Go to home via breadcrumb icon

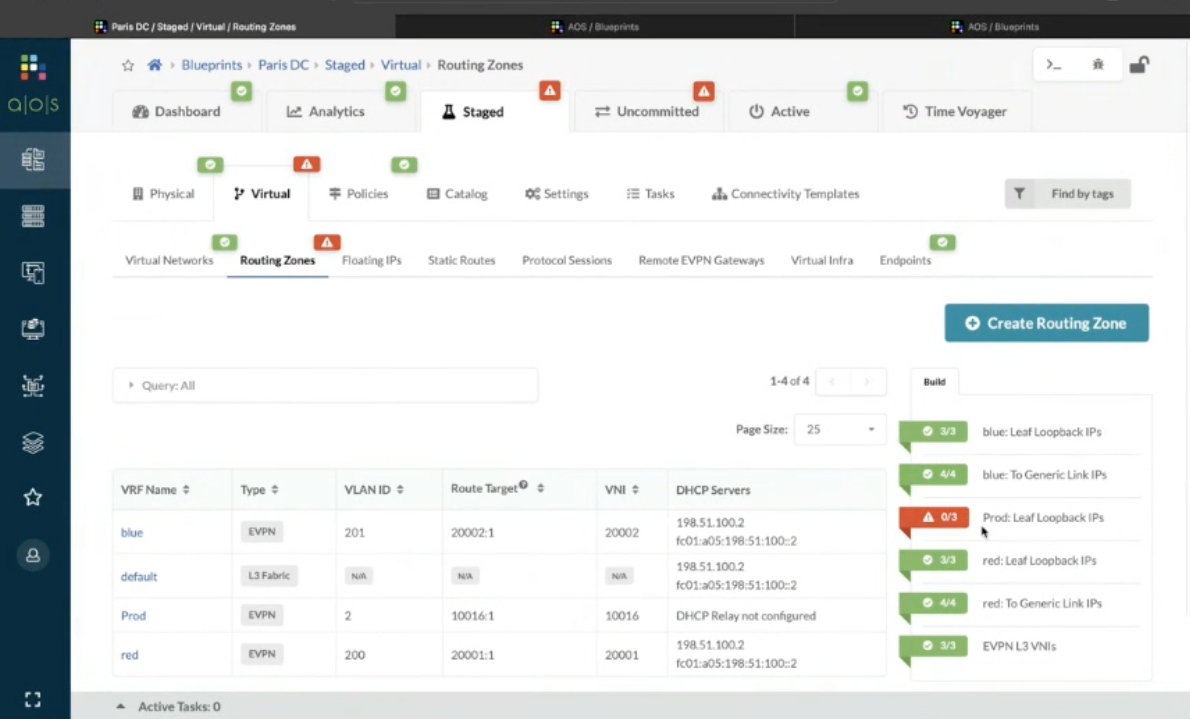coord(155,65)
